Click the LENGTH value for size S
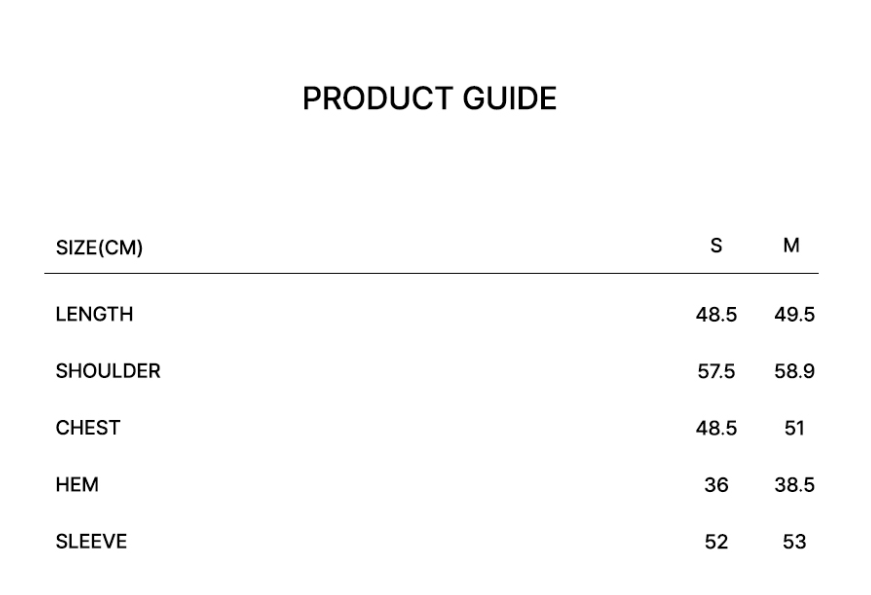The width and height of the screenshot is (871, 595). click(x=716, y=315)
